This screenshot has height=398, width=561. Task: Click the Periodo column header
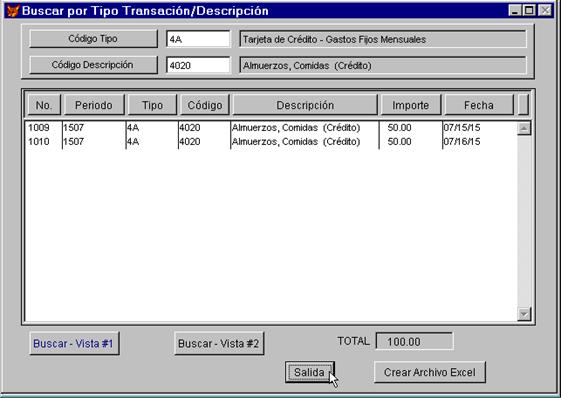[x=94, y=105]
